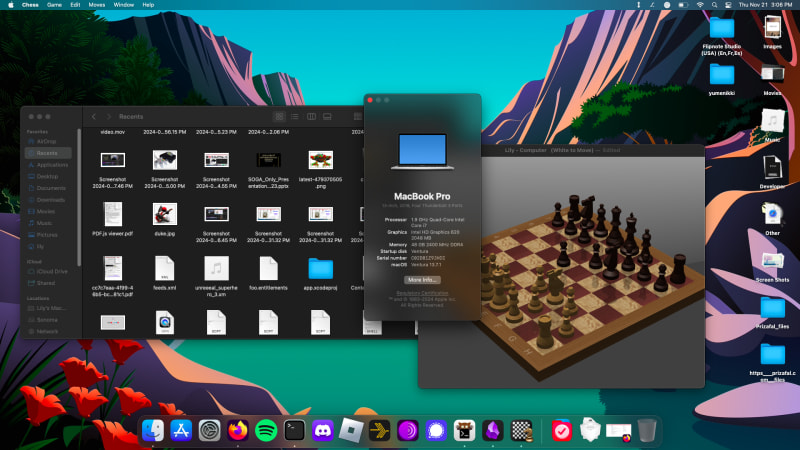Switch Finder to icon view

(x=280, y=117)
